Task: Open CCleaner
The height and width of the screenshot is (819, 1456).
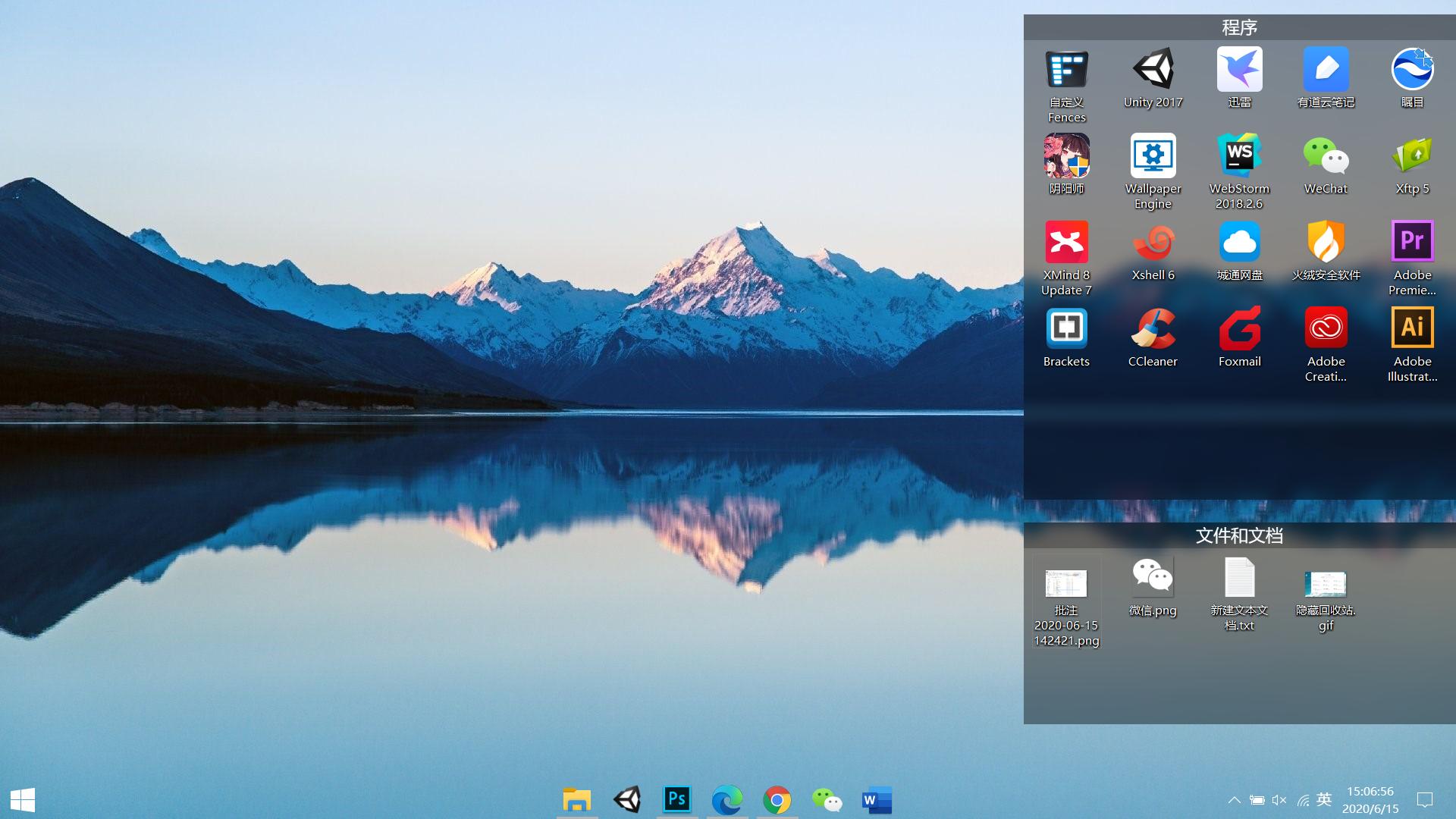Action: coord(1153,328)
